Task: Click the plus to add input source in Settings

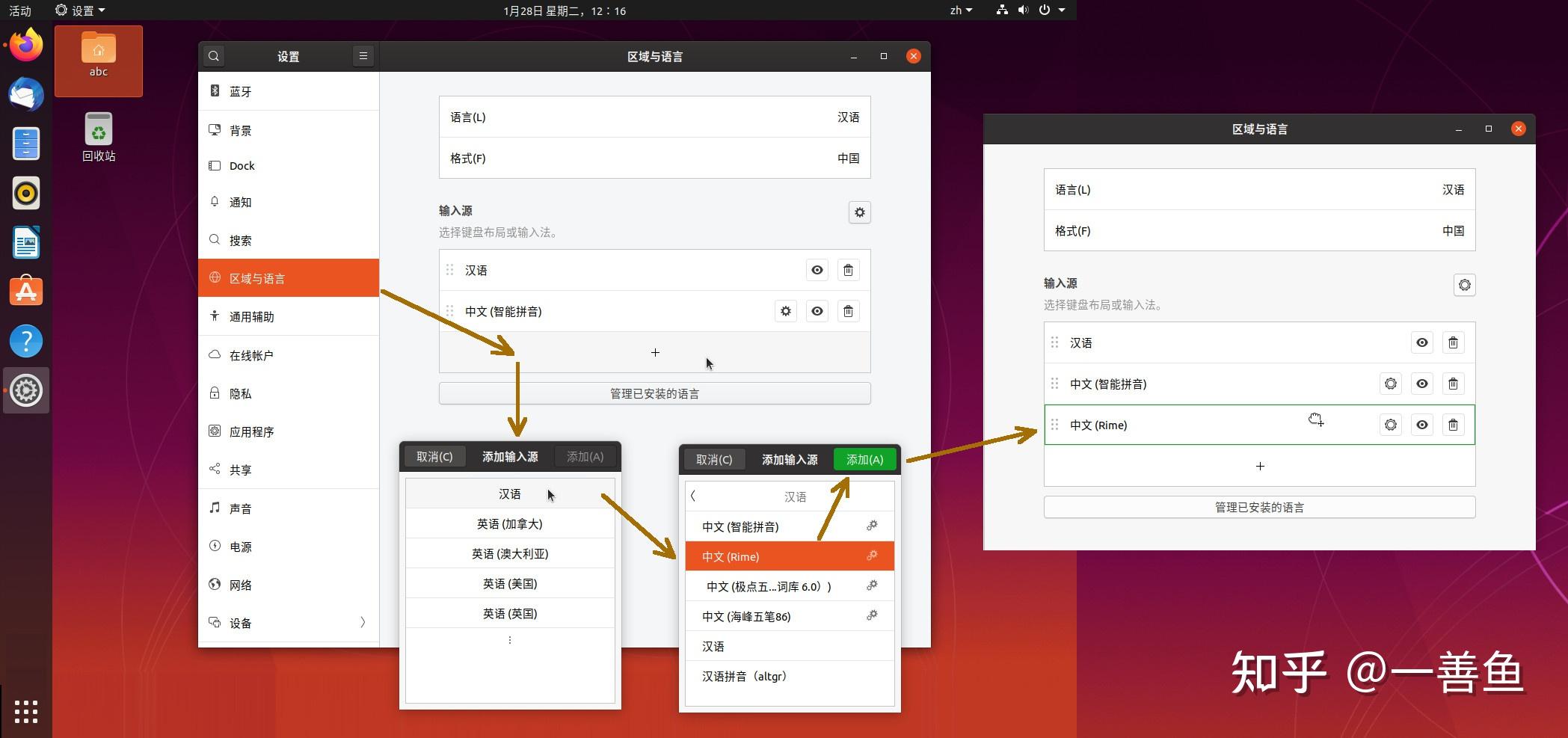Action: click(655, 352)
